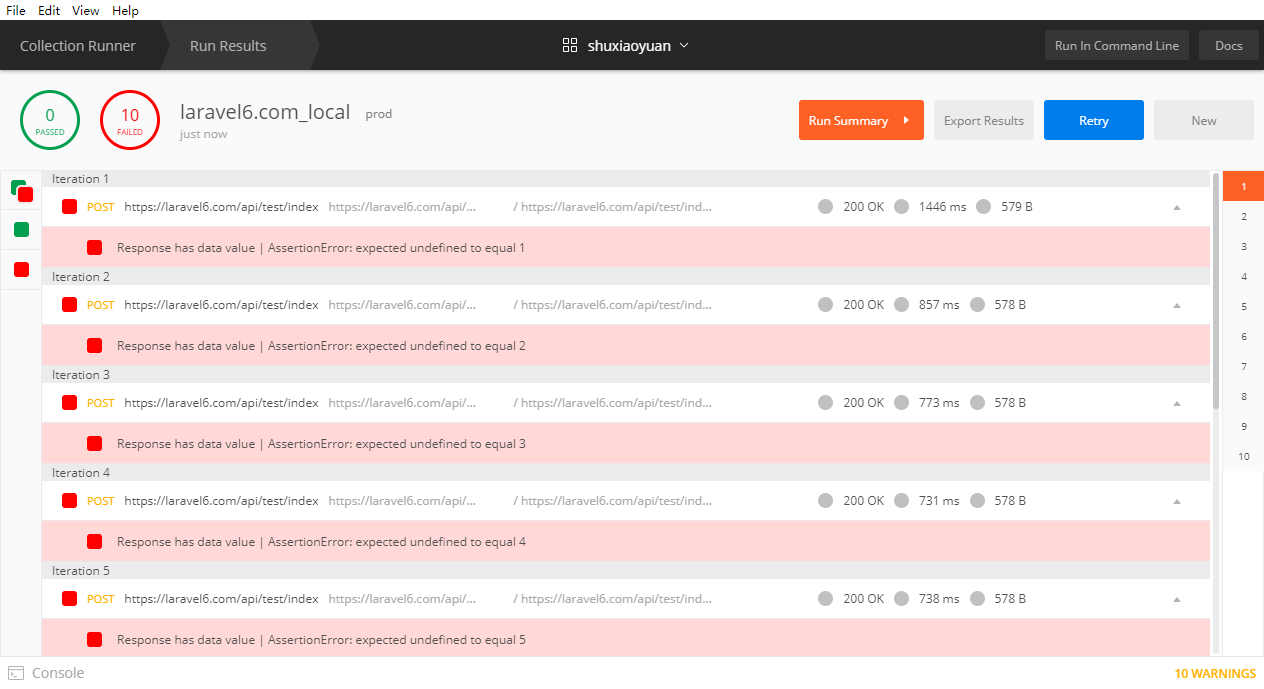Collapse Iteration 4 request details
The height and width of the screenshot is (689, 1264).
(x=1177, y=501)
